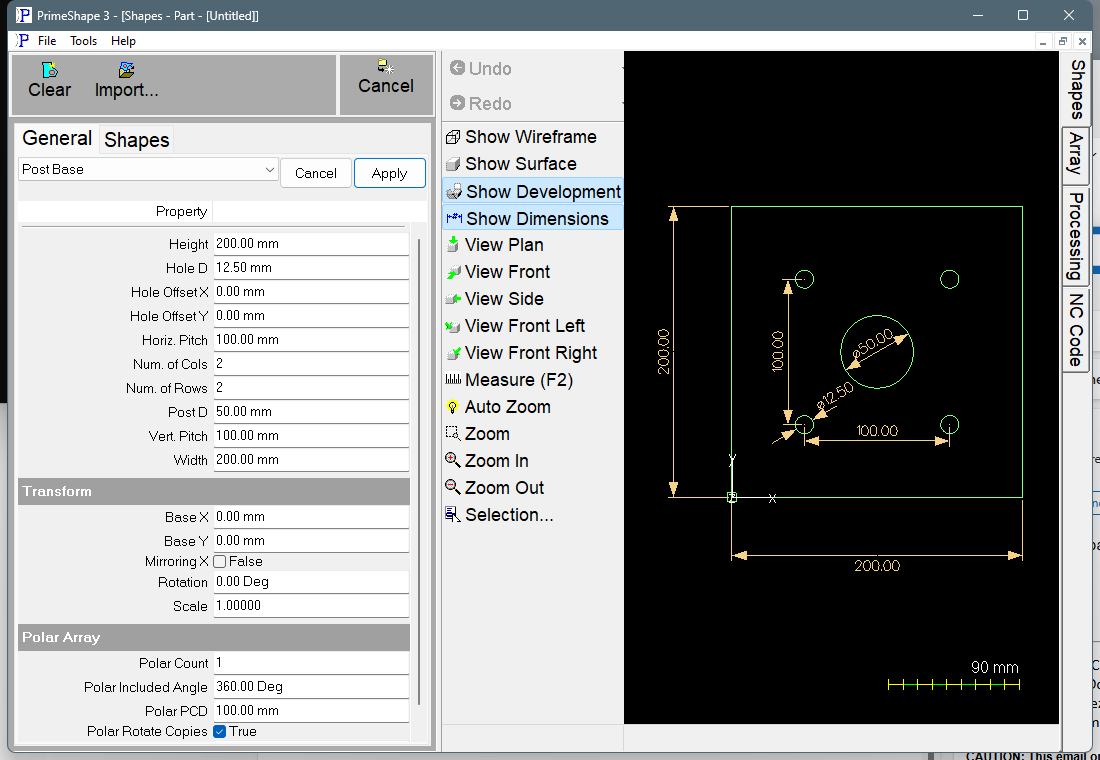The image size is (1100, 760).
Task: Edit the Hole D value field
Action: click(x=311, y=267)
